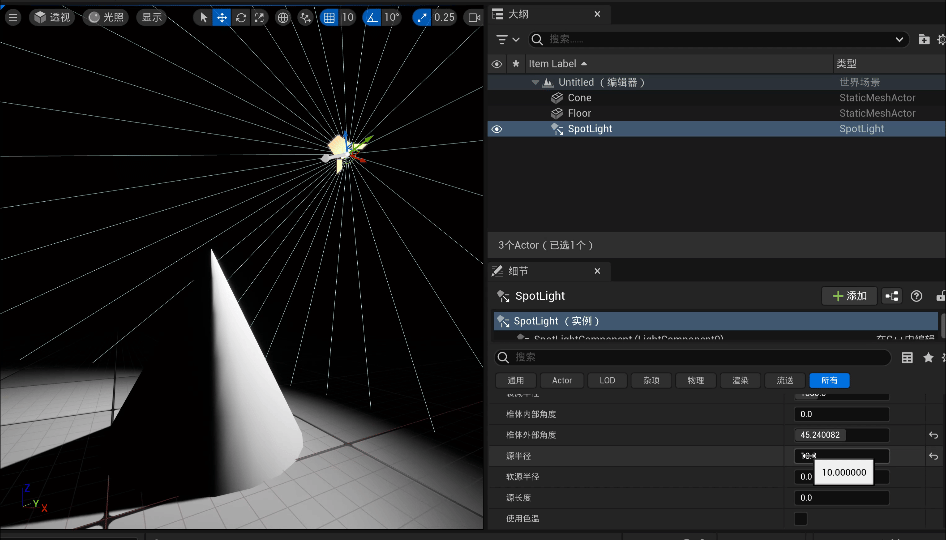Select the Untitled (编辑器) world row
946x540 pixels.
click(x=716, y=82)
